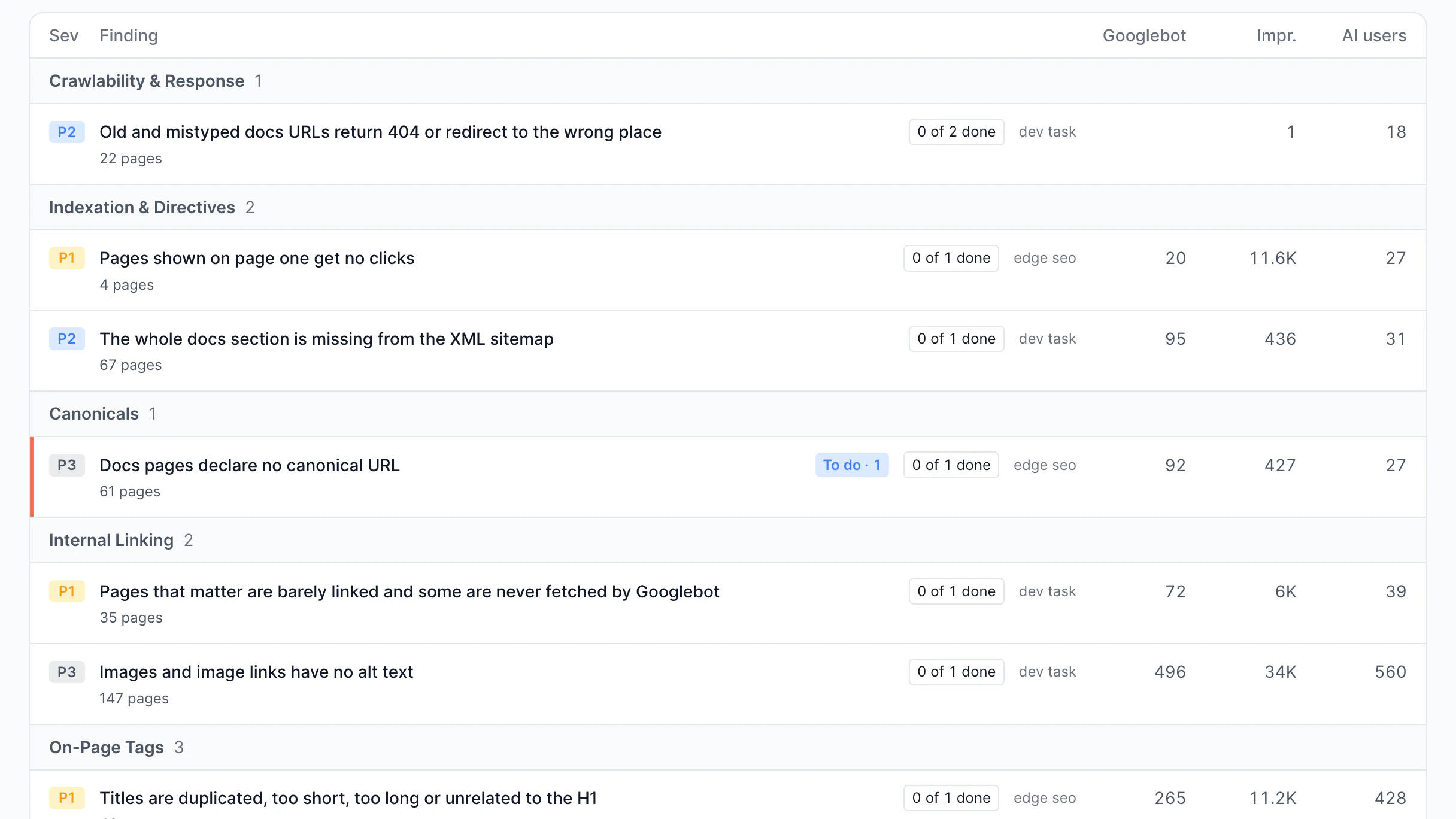
Task: Click '560' AI users value
Action: 1390,672
